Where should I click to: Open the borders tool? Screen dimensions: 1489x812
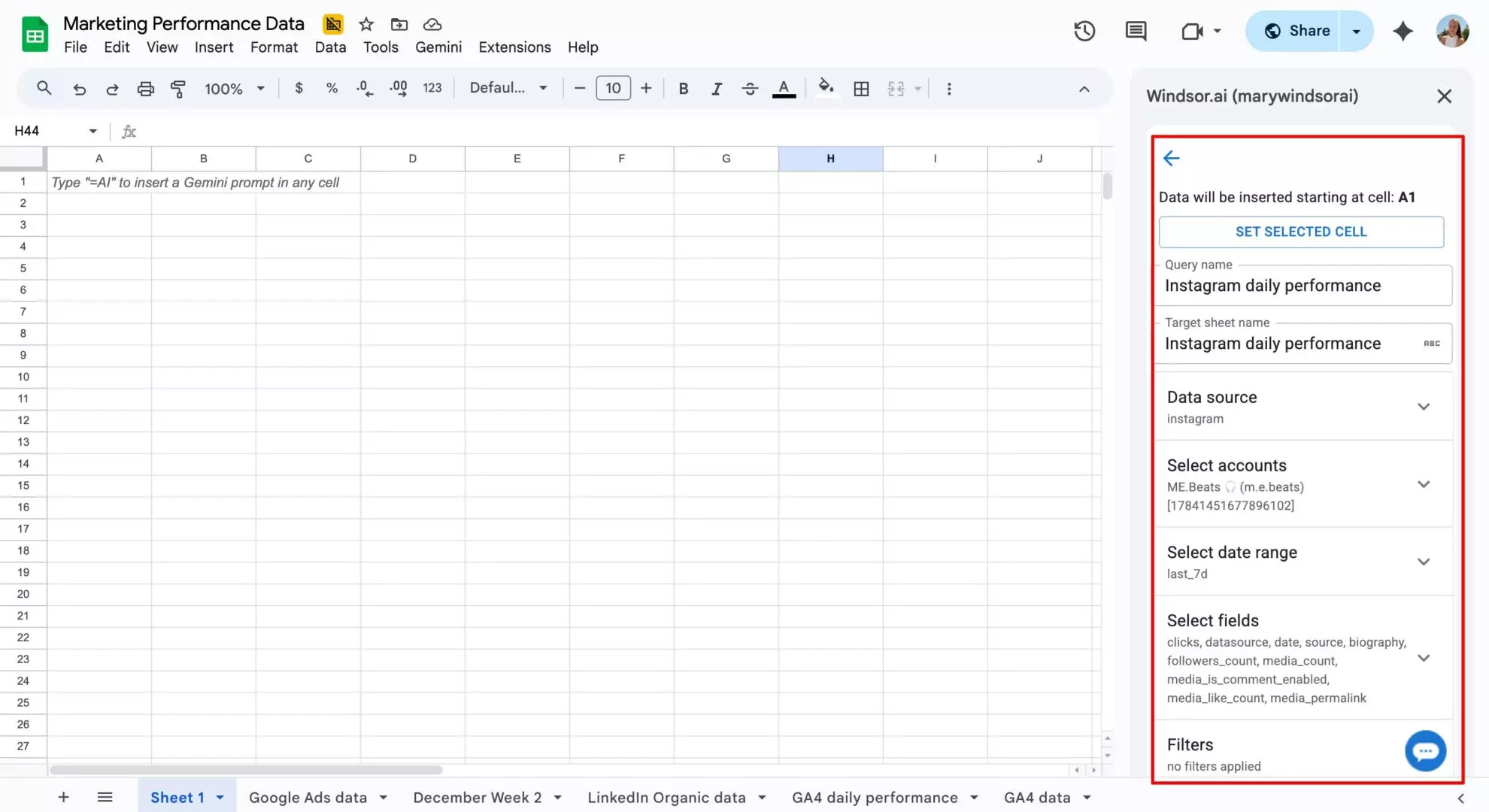tap(861, 88)
